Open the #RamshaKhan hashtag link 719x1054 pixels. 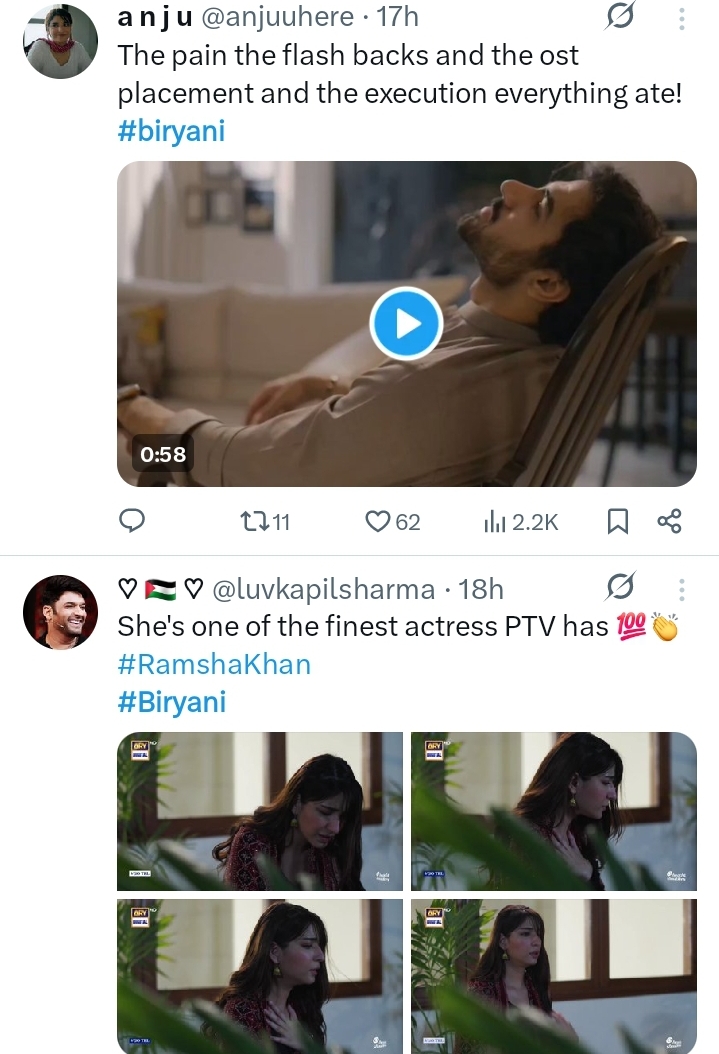click(x=214, y=664)
